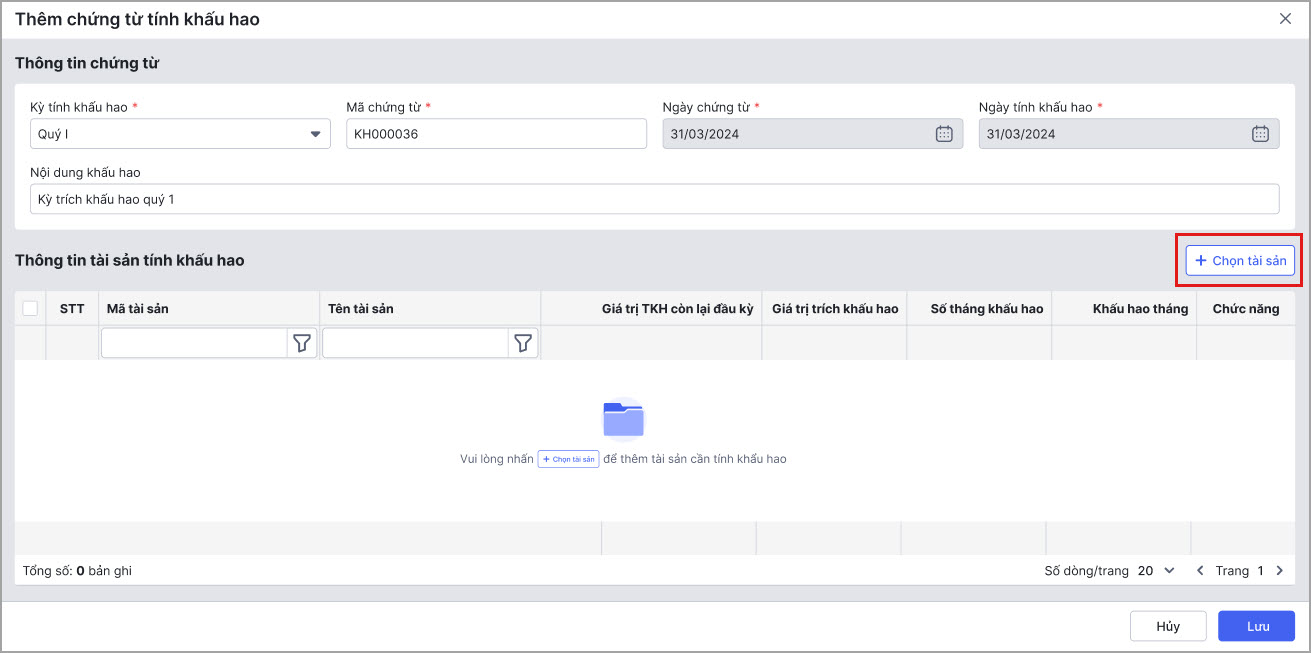This screenshot has width=1311, height=653.
Task: Go to next page arrow
Action: point(1279,571)
